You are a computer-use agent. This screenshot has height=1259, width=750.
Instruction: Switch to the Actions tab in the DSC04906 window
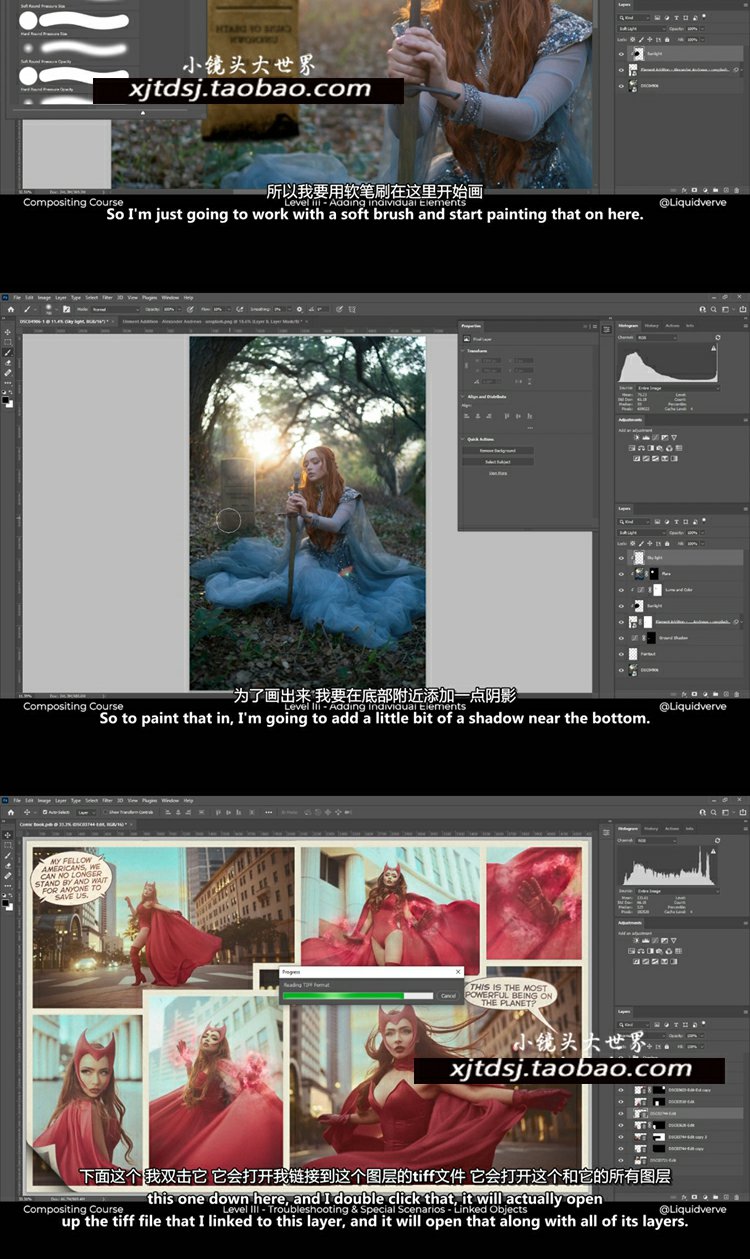coord(672,326)
